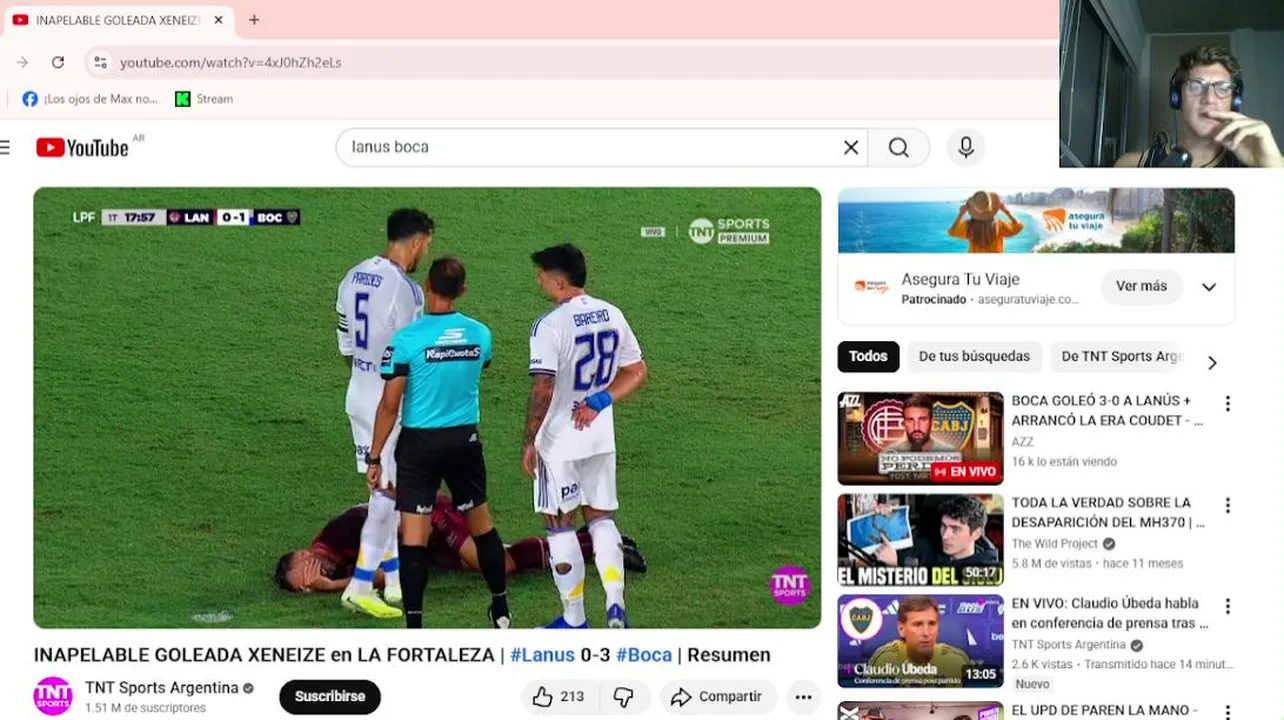Click the 16 k lo están viendo text
This screenshot has width=1284, height=720.
click(1064, 462)
